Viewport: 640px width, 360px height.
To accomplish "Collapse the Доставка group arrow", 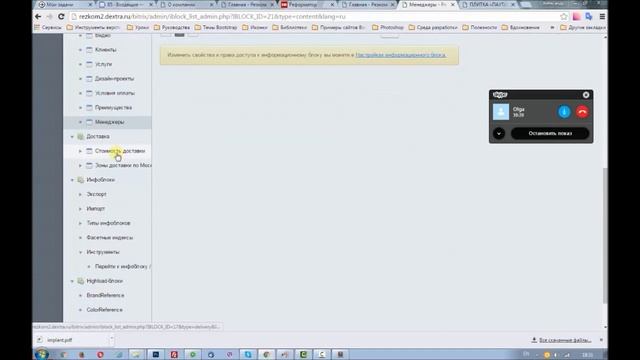I will coord(72,137).
